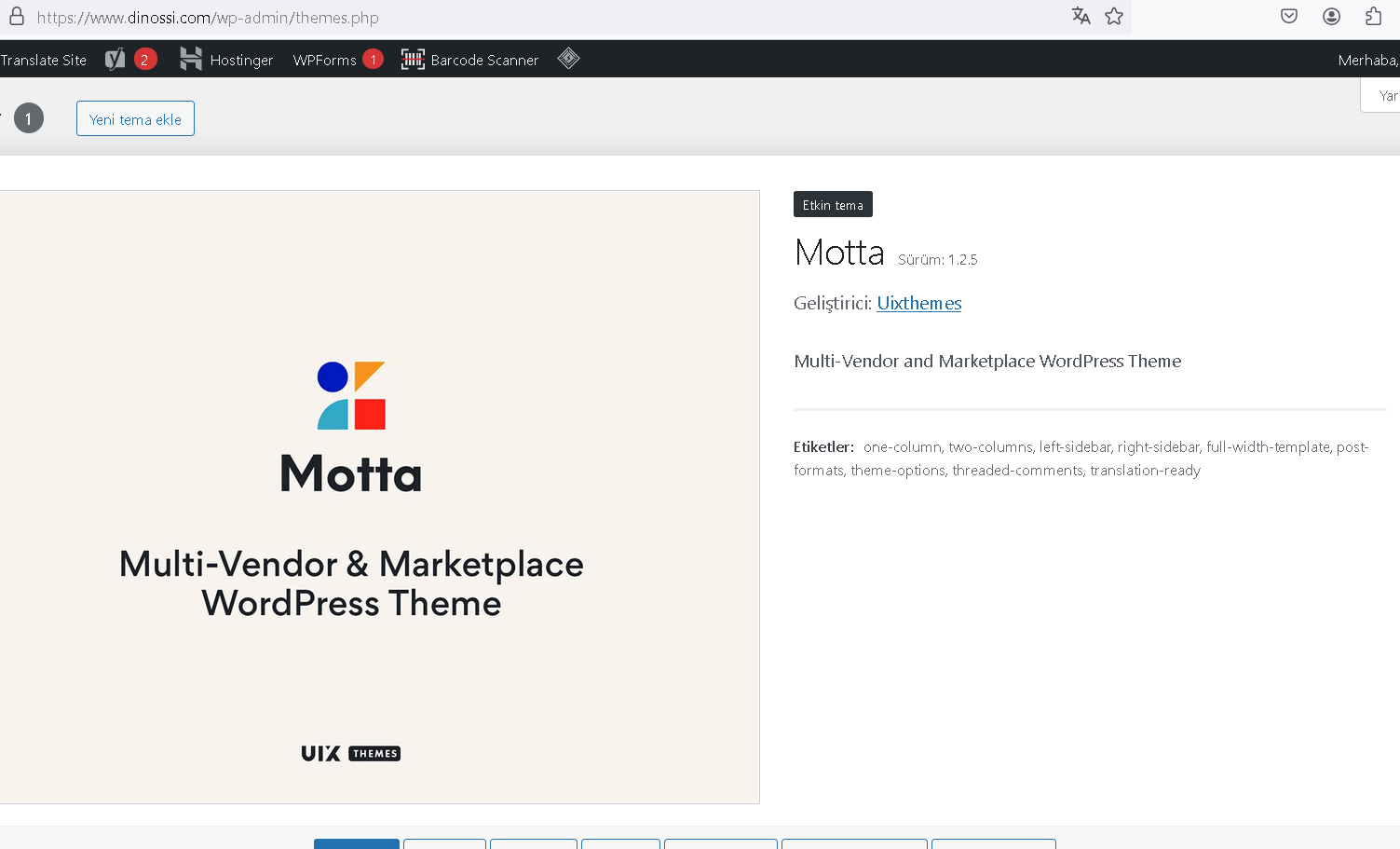Bookmark this page with the star icon
Viewport: 1400px width, 849px height.
[x=1114, y=16]
